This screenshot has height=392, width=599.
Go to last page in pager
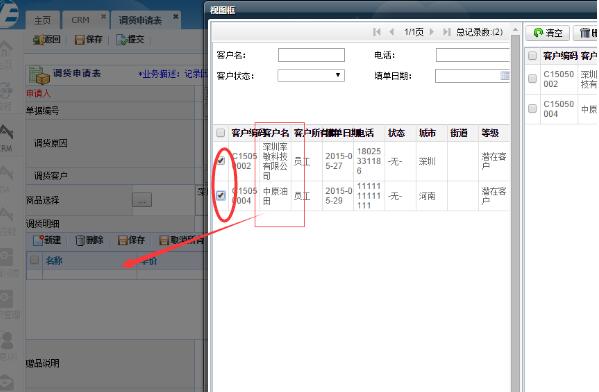pyautogui.click(x=446, y=32)
